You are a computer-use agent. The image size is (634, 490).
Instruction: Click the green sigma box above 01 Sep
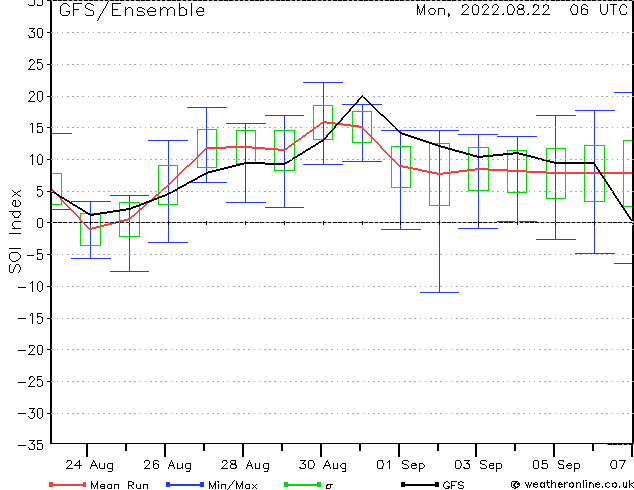(x=401, y=167)
